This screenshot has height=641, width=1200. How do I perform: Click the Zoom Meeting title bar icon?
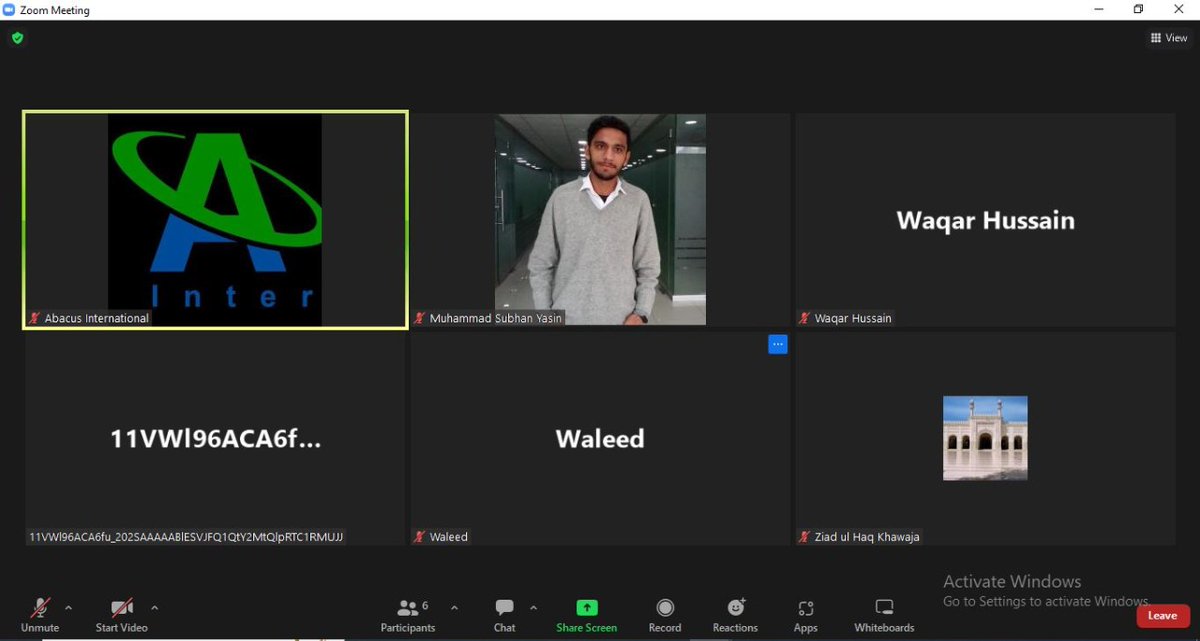[x=9, y=10]
